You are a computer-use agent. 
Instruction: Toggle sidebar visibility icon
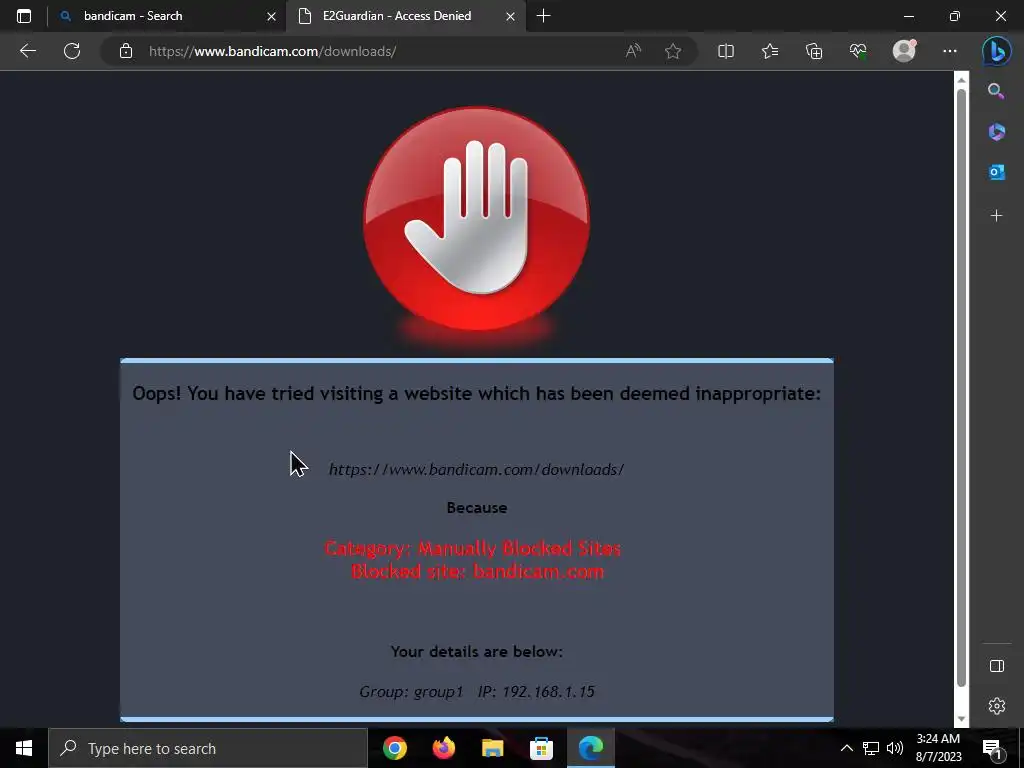pyautogui.click(x=997, y=666)
